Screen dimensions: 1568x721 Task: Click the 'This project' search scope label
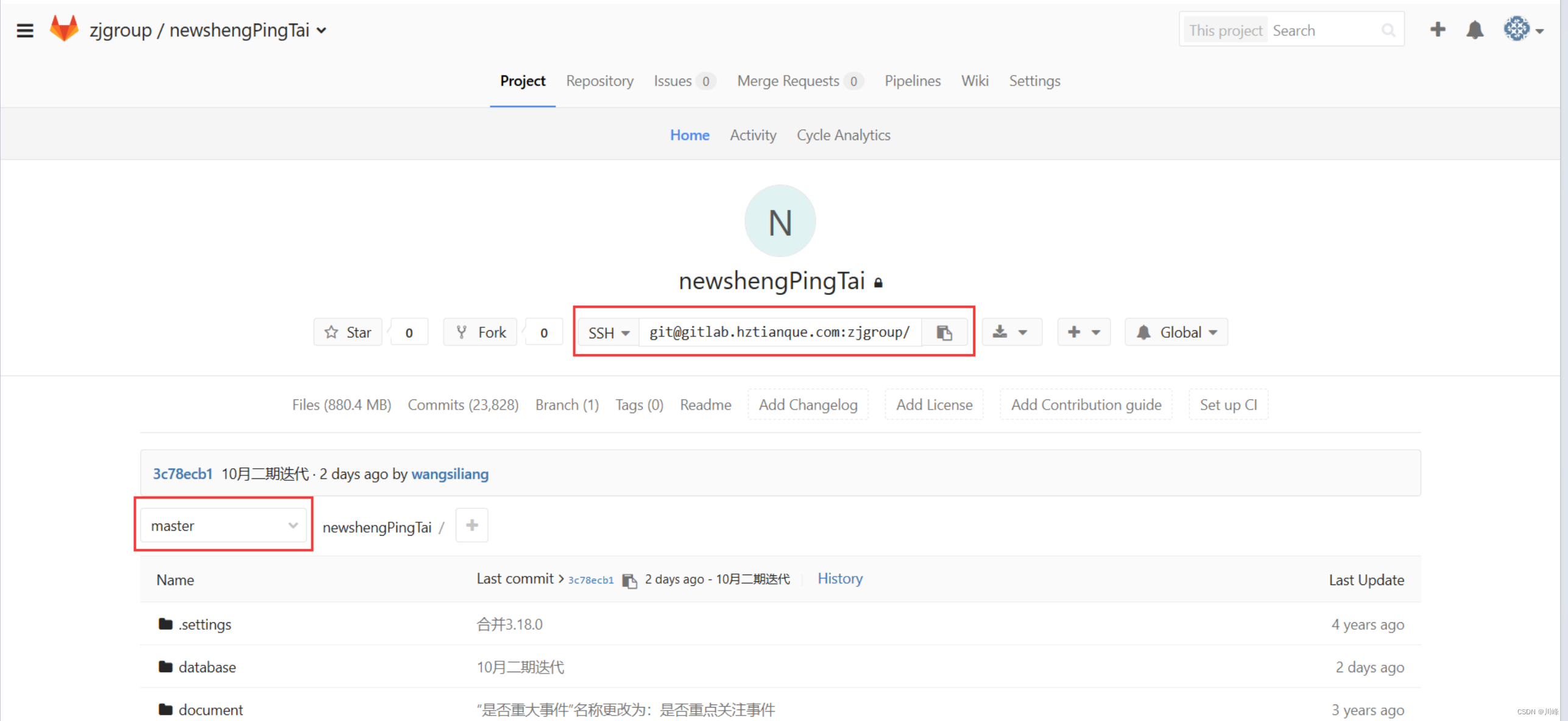click(x=1225, y=30)
